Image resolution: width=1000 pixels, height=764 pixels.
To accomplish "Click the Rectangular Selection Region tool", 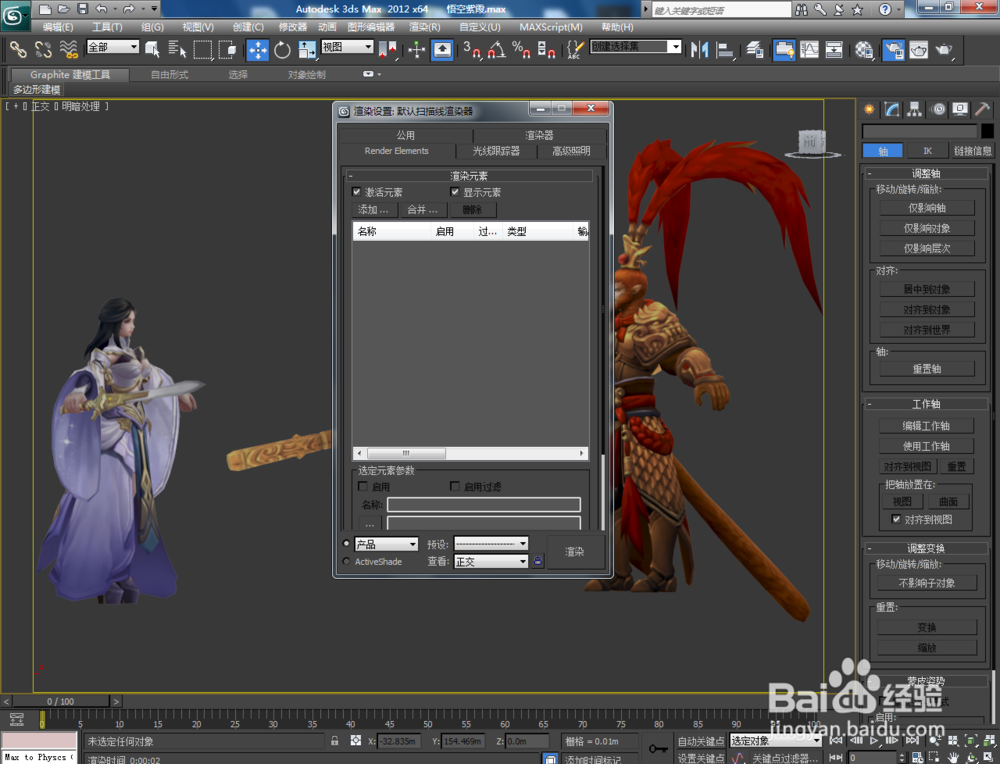I will (203, 49).
